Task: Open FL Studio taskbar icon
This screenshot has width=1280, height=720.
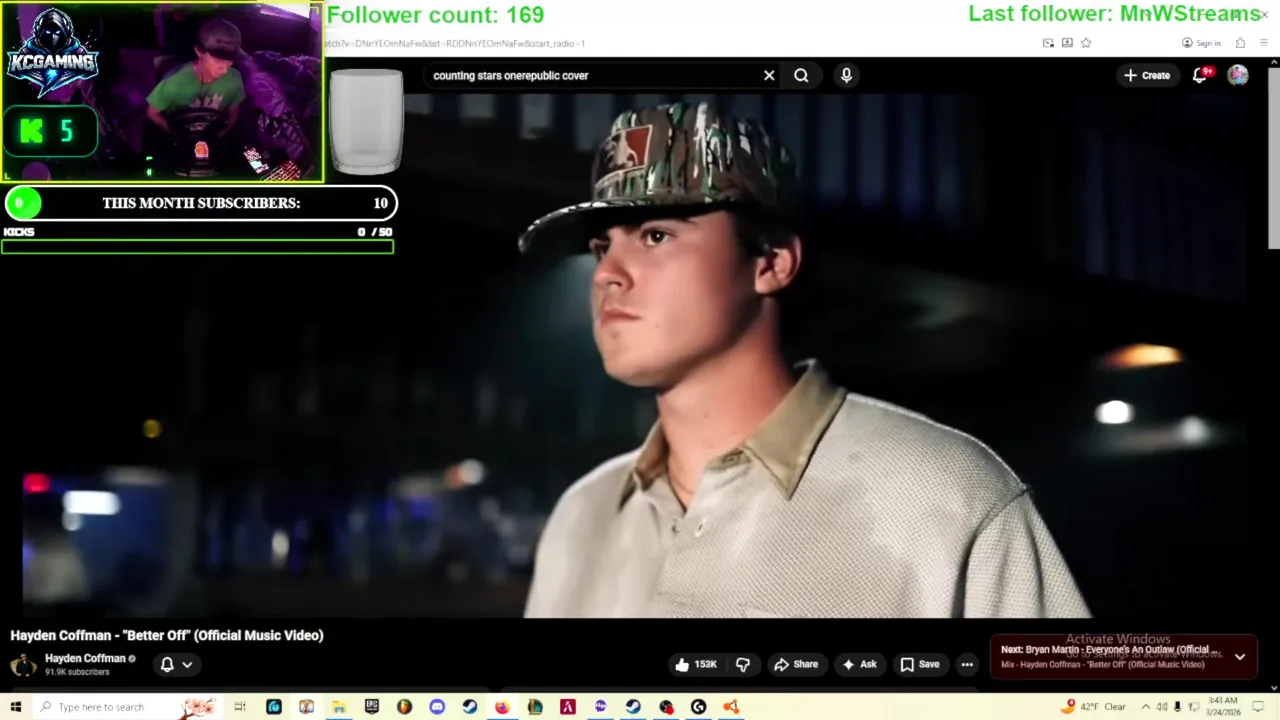Action: point(404,707)
